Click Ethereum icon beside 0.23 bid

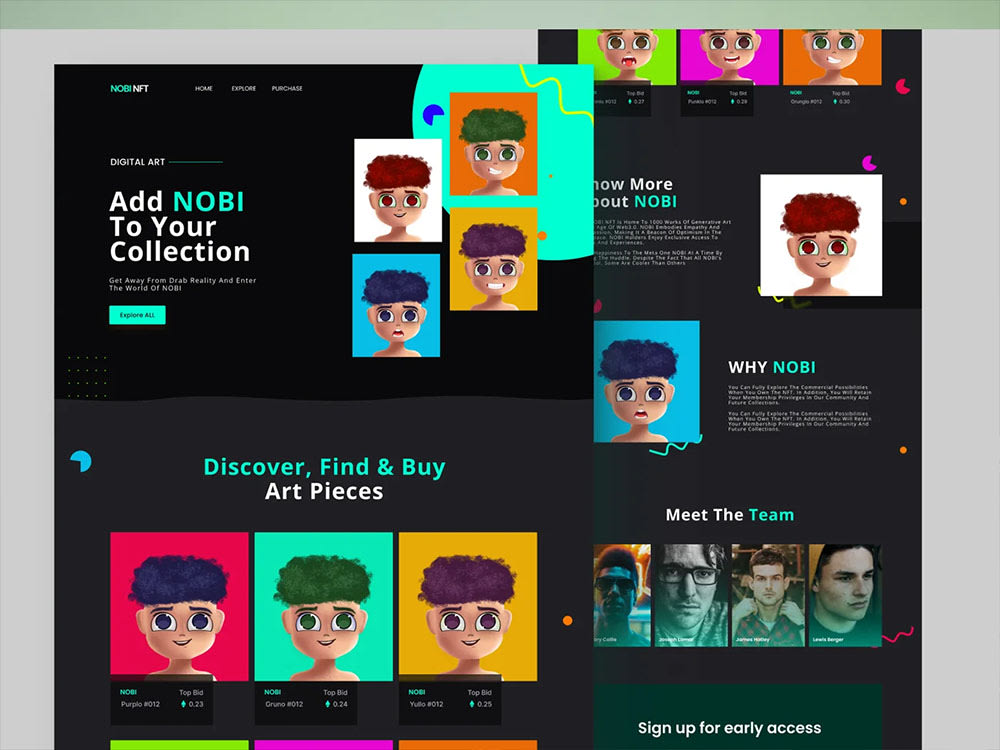point(184,704)
